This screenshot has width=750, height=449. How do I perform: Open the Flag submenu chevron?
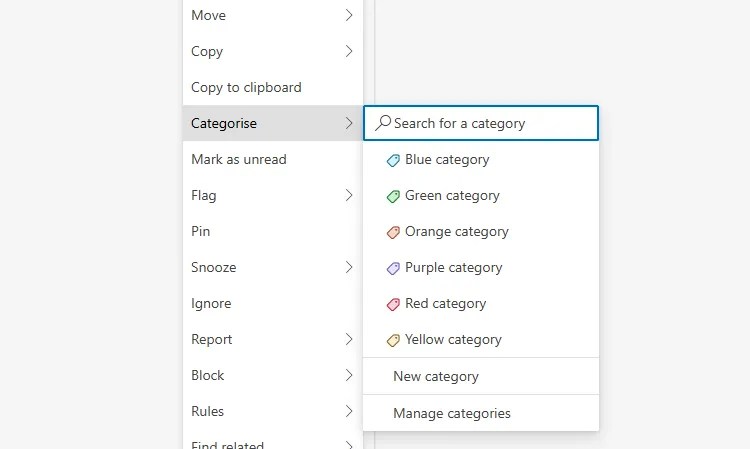point(349,195)
